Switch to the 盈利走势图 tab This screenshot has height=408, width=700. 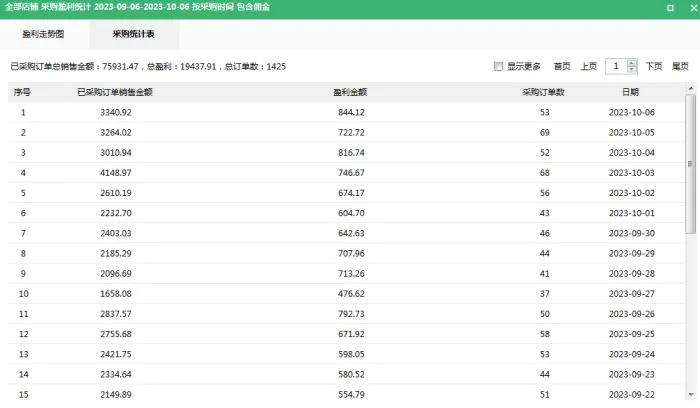click(43, 34)
